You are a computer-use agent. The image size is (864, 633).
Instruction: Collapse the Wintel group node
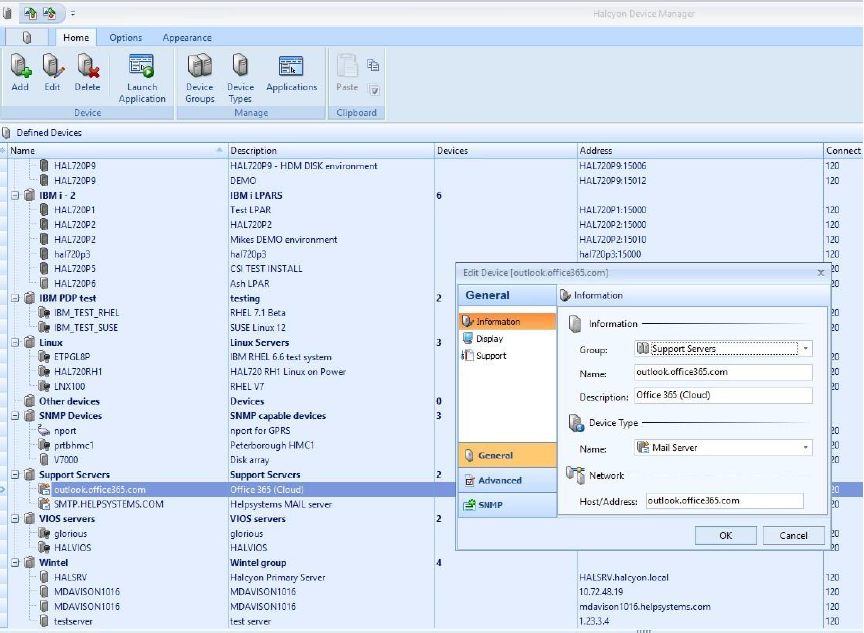(15, 563)
